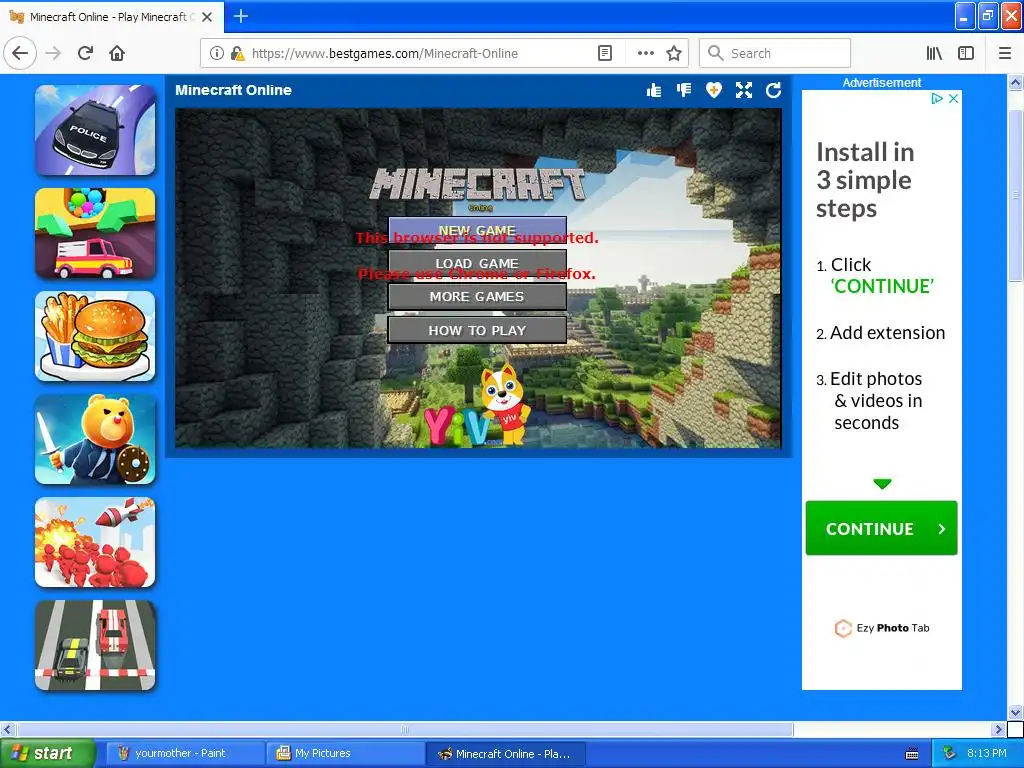
Task: Dislike the game with thumbs down icon
Action: coord(684,90)
